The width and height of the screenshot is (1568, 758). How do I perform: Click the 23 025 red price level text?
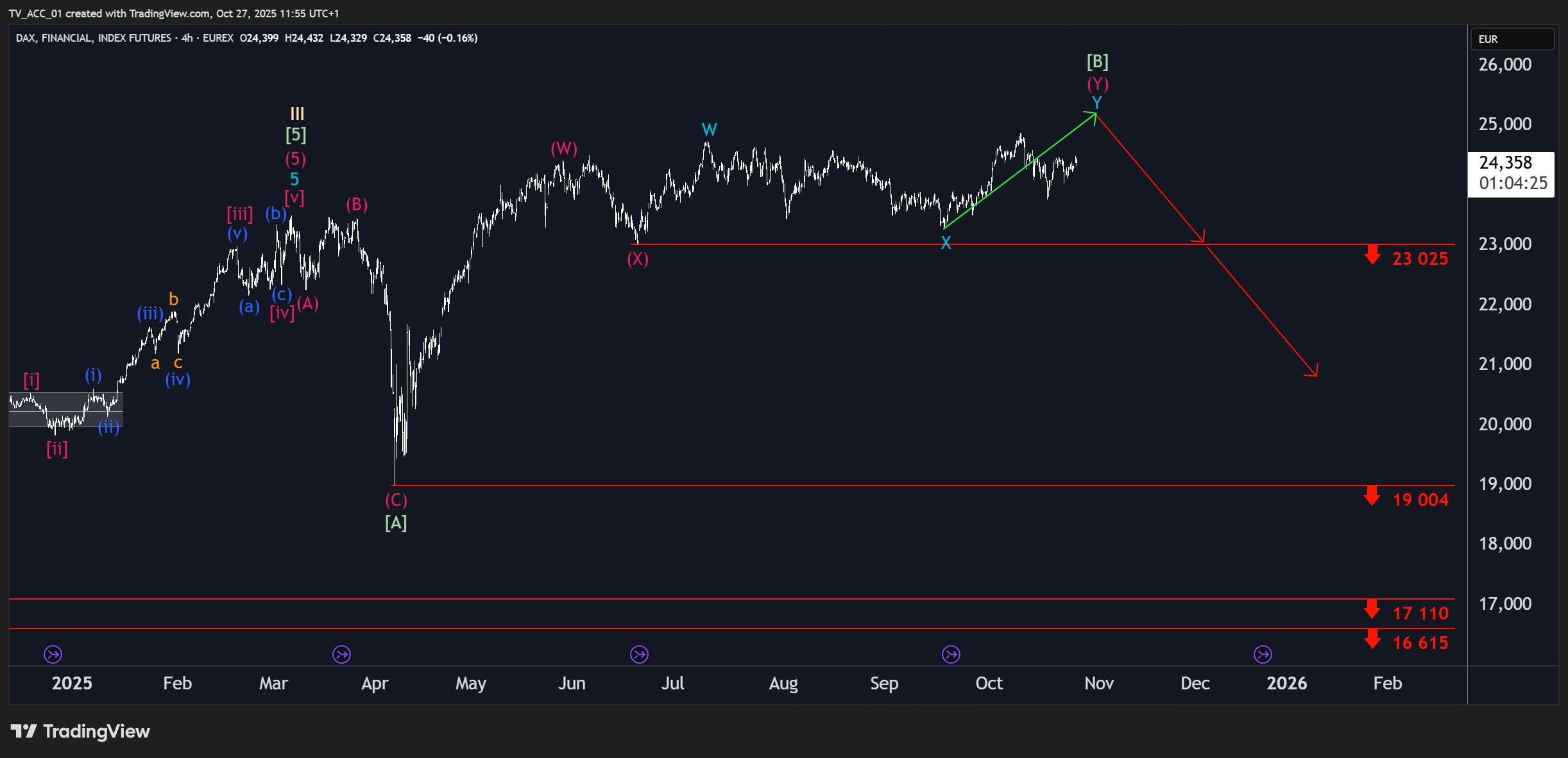click(1420, 258)
